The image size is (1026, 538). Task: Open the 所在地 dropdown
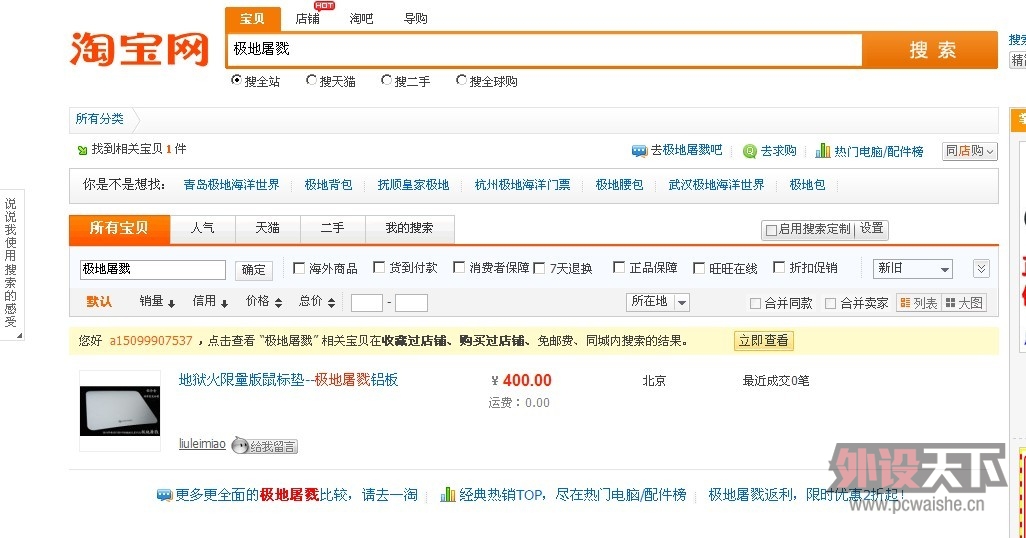(x=658, y=301)
